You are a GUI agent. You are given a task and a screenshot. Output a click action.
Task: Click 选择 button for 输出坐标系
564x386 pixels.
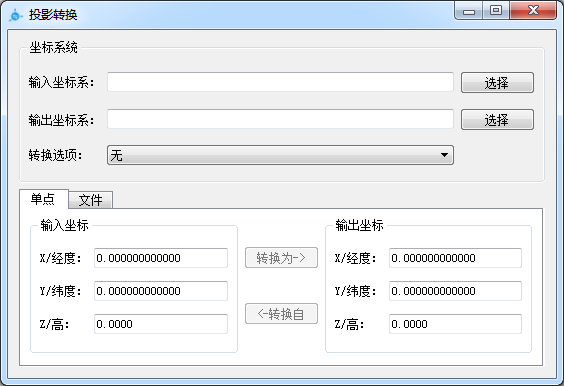(x=497, y=119)
